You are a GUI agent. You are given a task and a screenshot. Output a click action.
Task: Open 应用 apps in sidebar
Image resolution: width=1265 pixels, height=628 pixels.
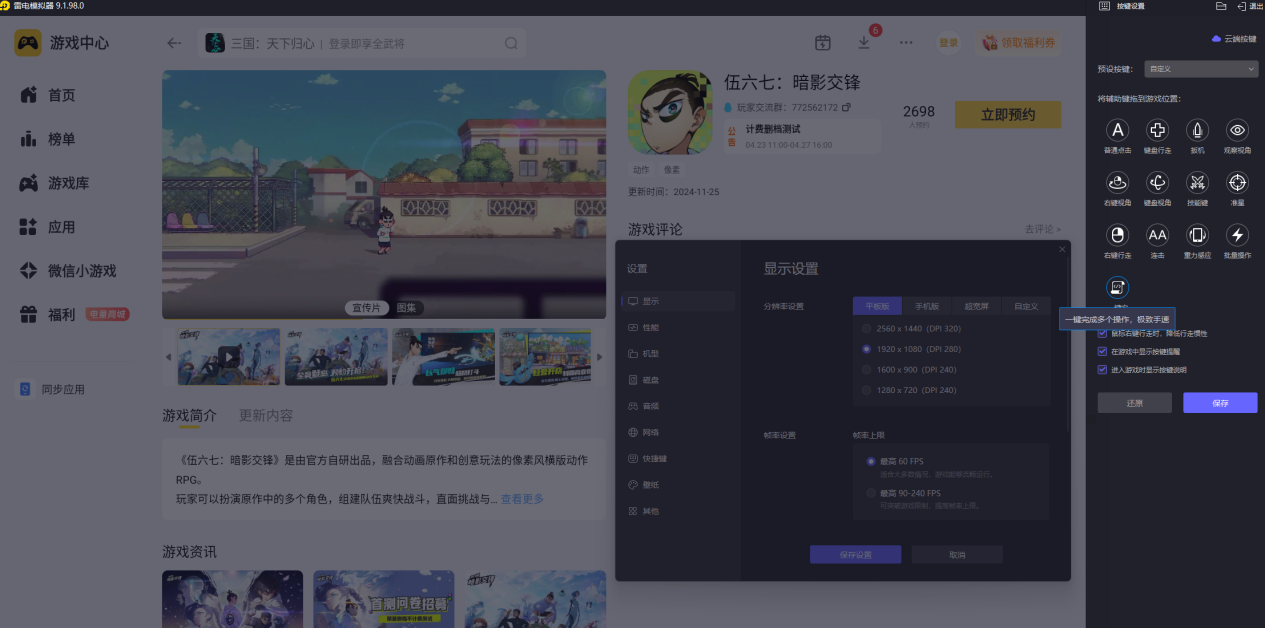[48, 227]
